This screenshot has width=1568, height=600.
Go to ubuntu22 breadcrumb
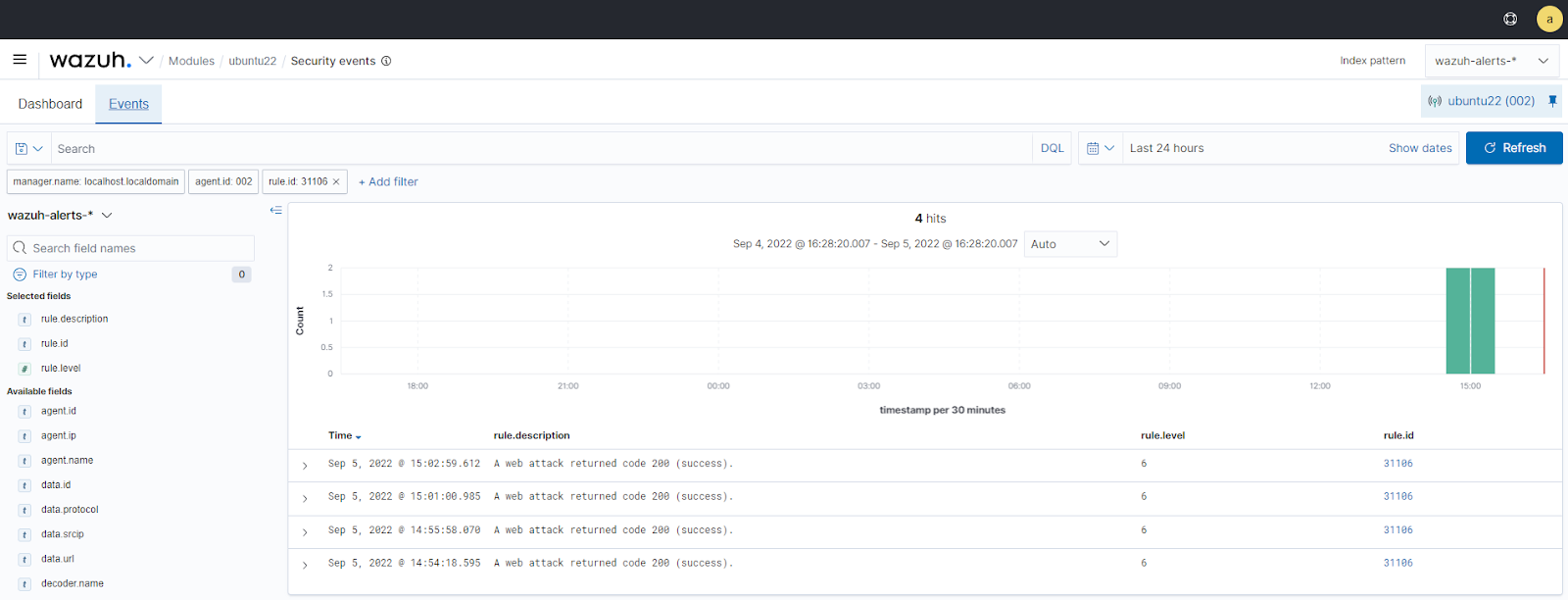[x=253, y=61]
